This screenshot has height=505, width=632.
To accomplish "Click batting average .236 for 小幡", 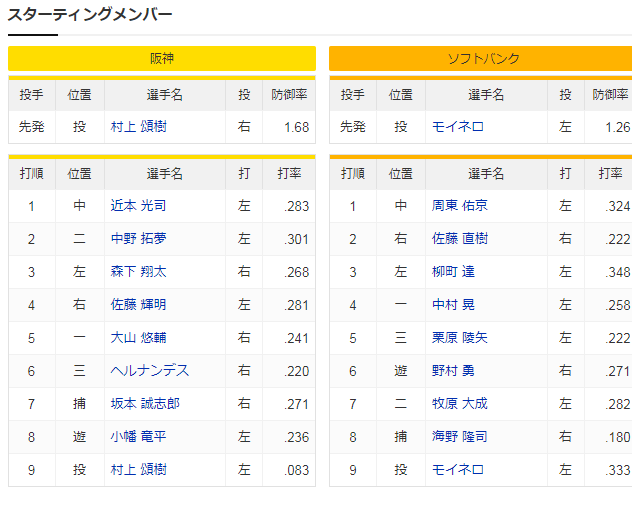I will (x=297, y=437).
